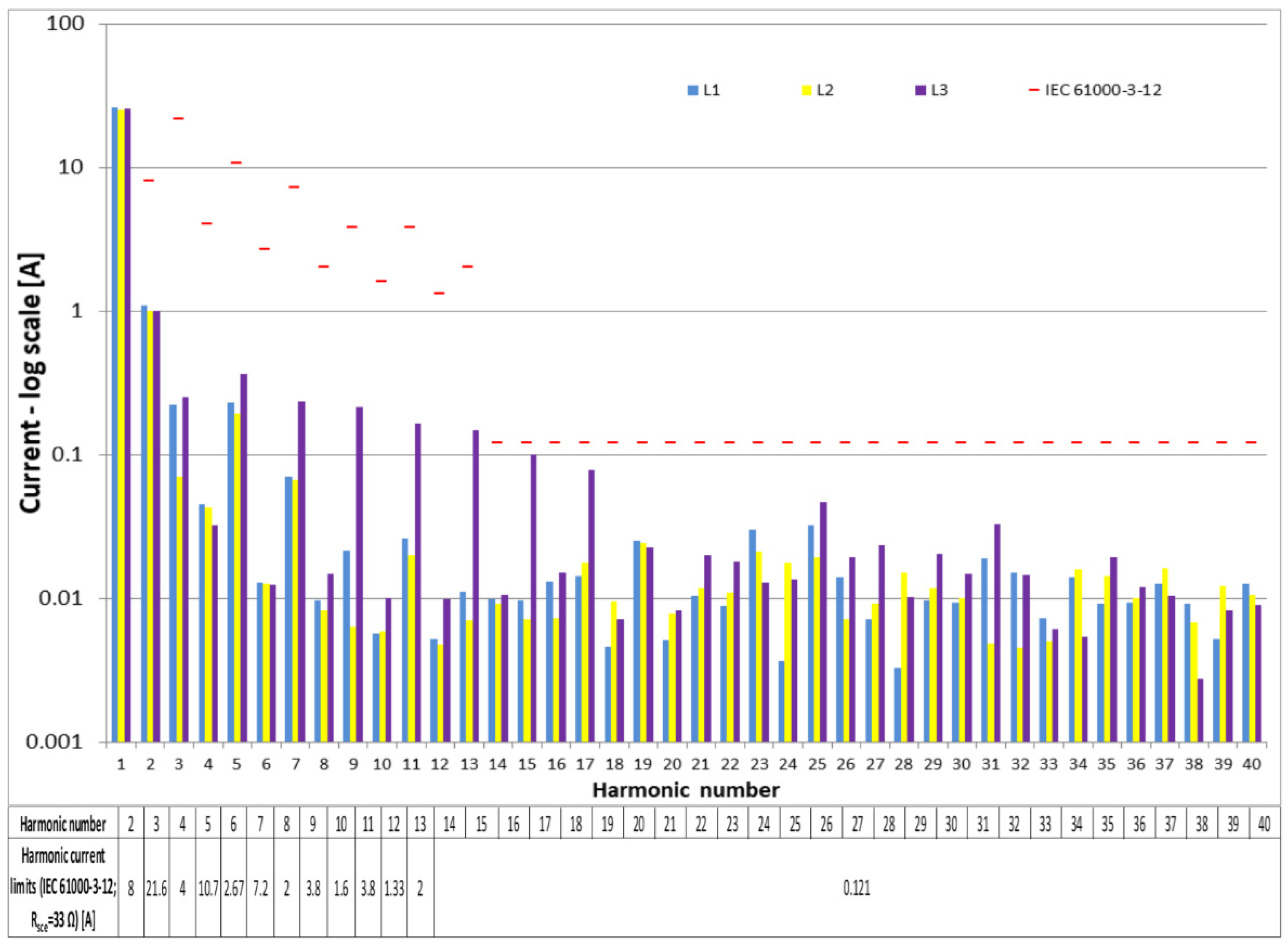Click the 'L1' legend label text
Viewport: 1288px width, 946px height.
(712, 90)
